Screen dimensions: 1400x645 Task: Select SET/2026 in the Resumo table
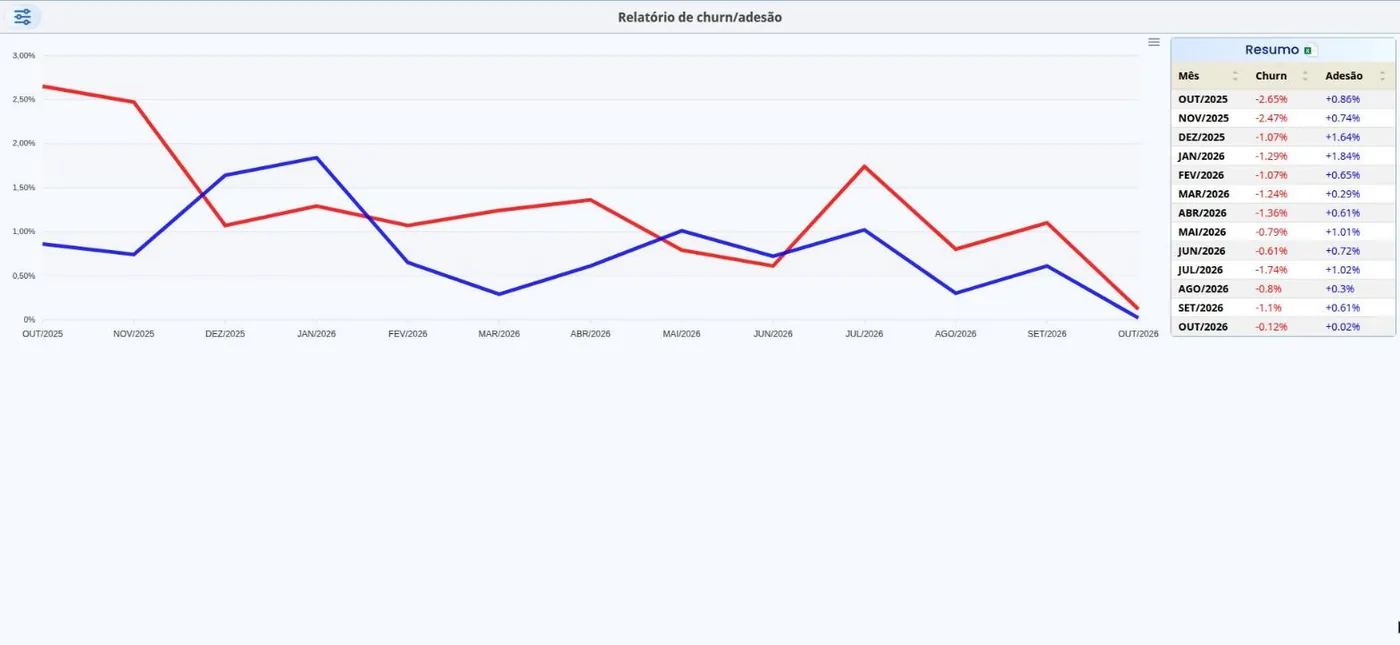(x=1201, y=308)
